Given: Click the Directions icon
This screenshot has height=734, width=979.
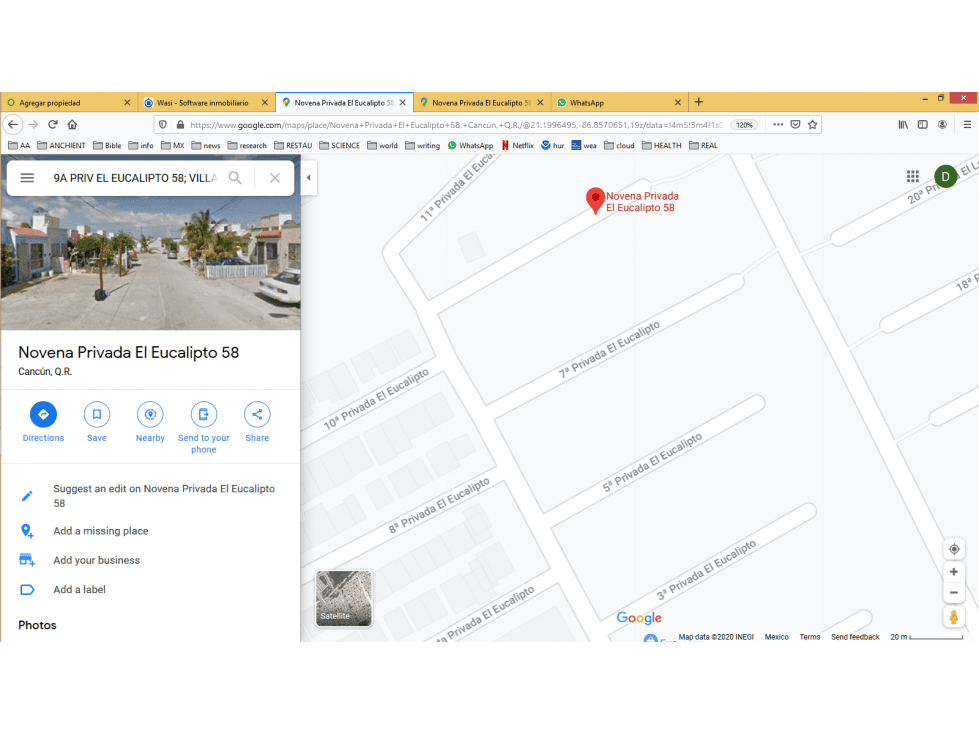Looking at the screenshot, I should (43, 414).
